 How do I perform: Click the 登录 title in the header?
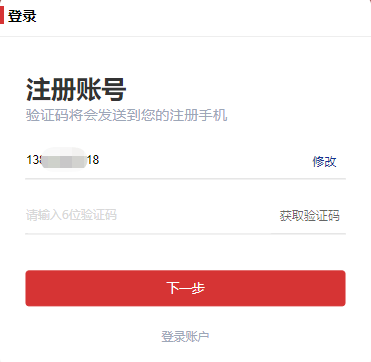(x=22, y=16)
